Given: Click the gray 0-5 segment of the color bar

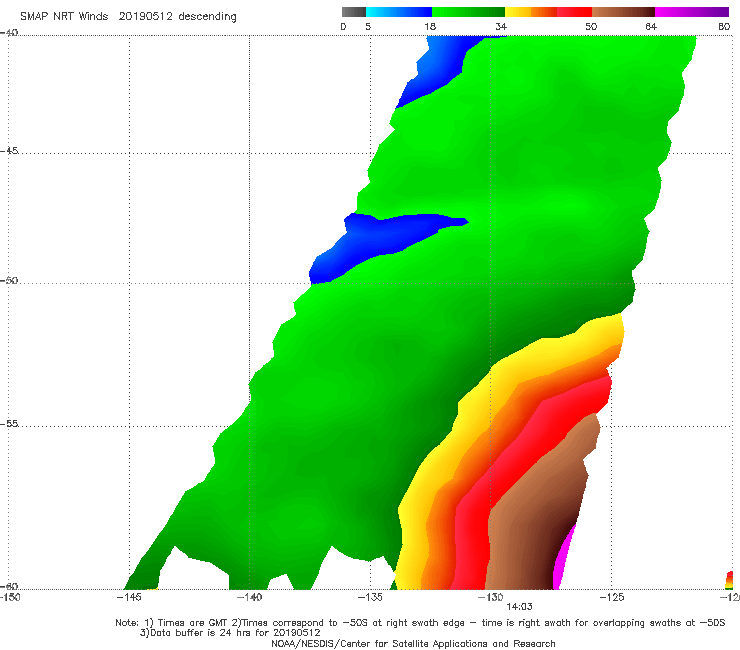Looking at the screenshot, I should tap(353, 12).
